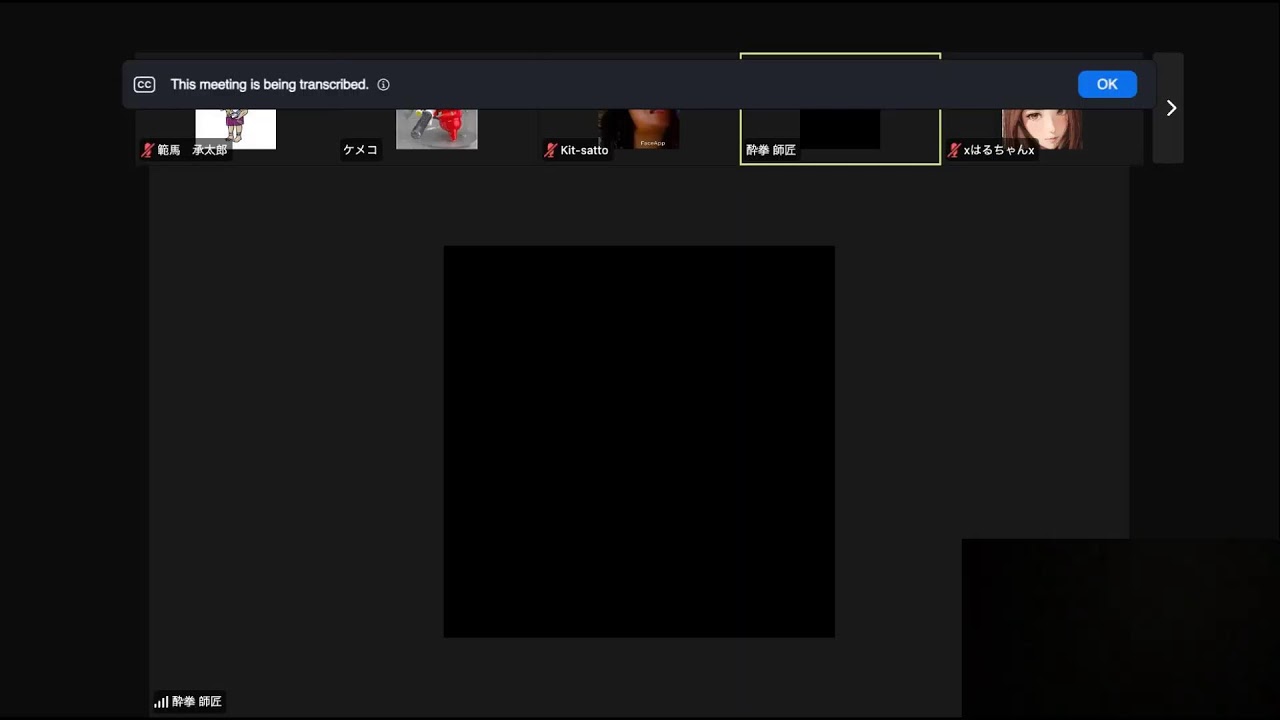Click the muted mic icon for 範馬 承太郎

pos(148,150)
